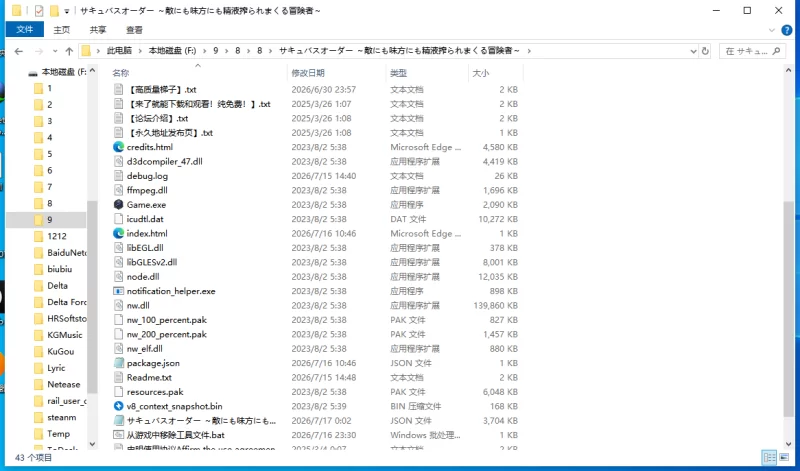Open the 查看 ribbon tab

[134, 30]
